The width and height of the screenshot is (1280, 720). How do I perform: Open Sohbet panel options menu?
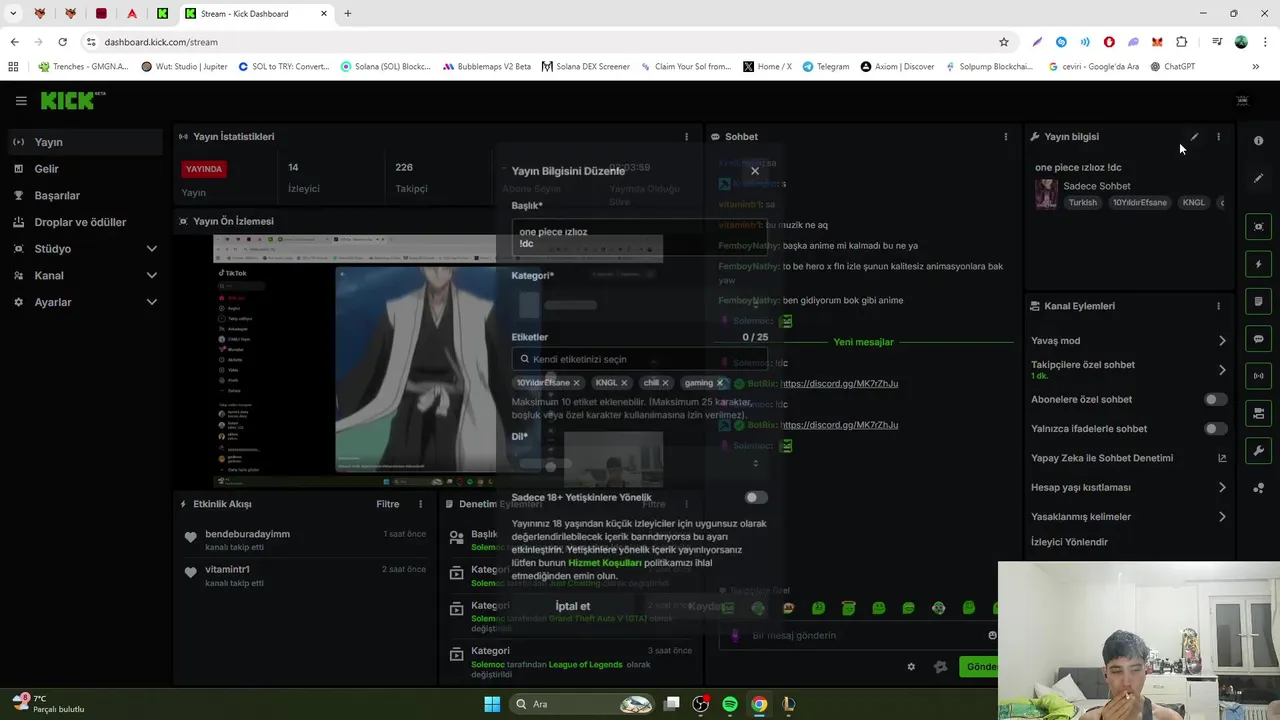point(1006,137)
